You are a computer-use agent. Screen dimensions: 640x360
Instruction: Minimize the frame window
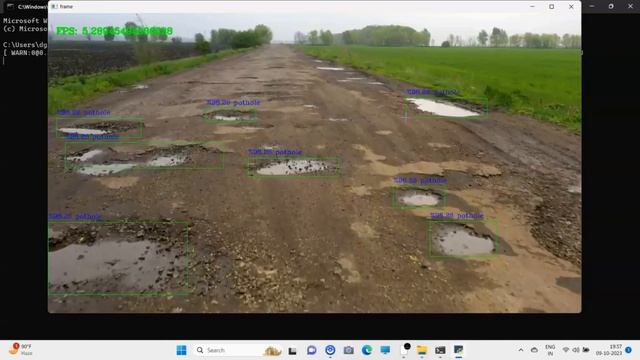(x=532, y=7)
